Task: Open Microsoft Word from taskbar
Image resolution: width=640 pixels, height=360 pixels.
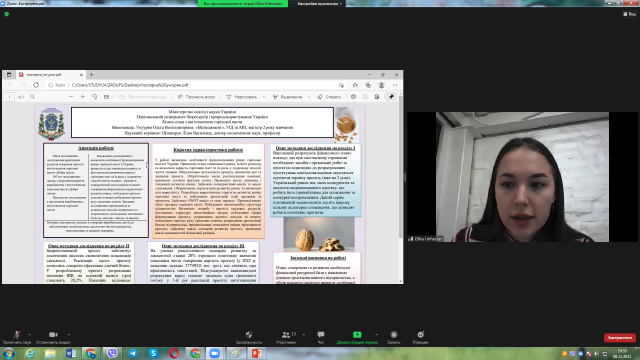Action: [x=71, y=353]
